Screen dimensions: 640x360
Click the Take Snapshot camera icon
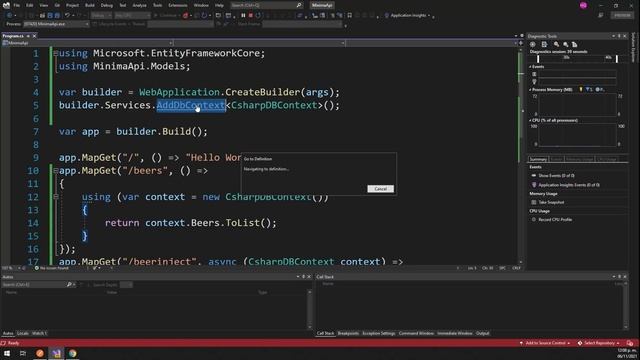click(533, 202)
